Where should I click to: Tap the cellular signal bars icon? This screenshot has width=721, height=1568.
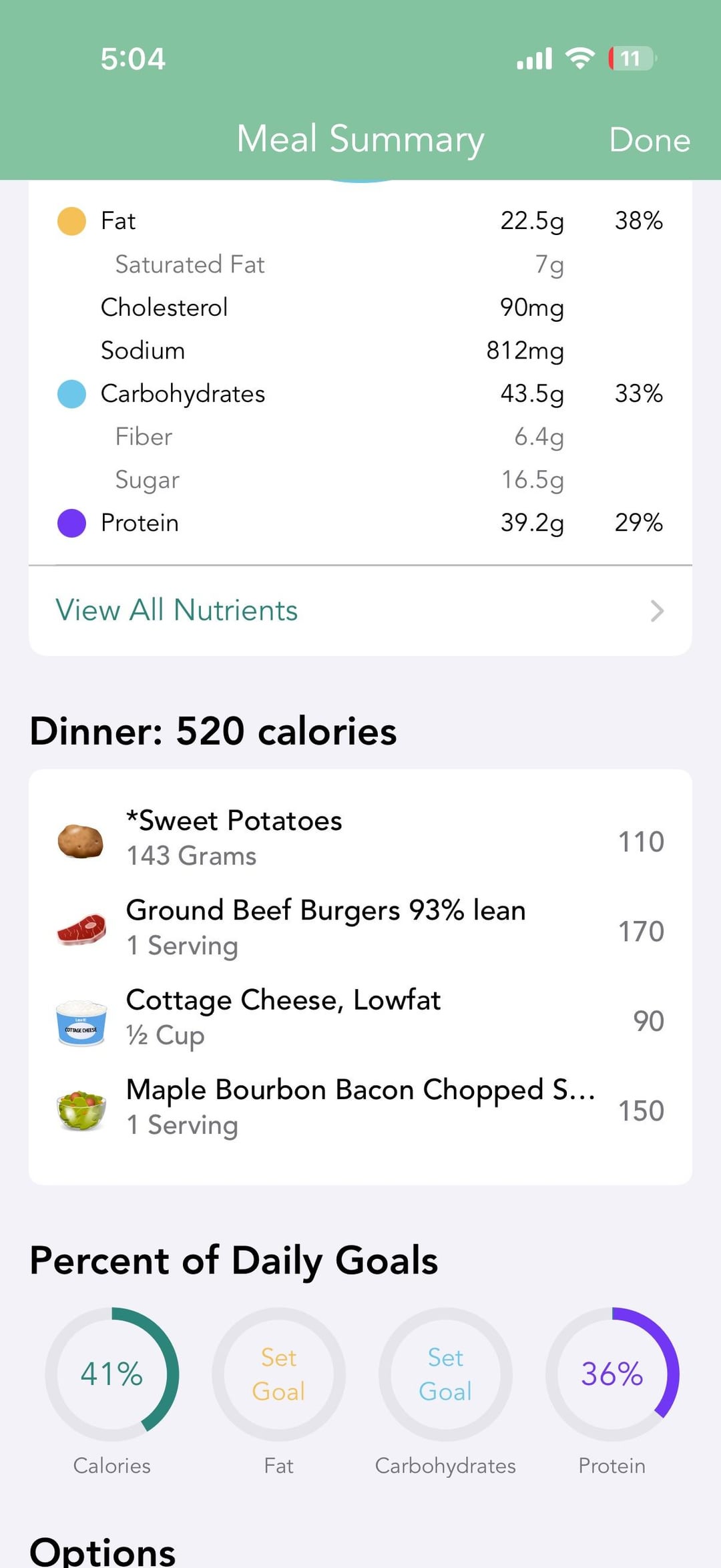coord(534,59)
